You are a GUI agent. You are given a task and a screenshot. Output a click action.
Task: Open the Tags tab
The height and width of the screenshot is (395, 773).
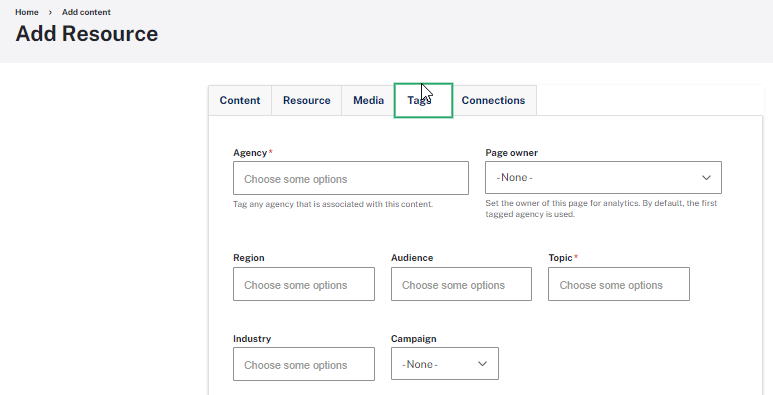pos(423,101)
